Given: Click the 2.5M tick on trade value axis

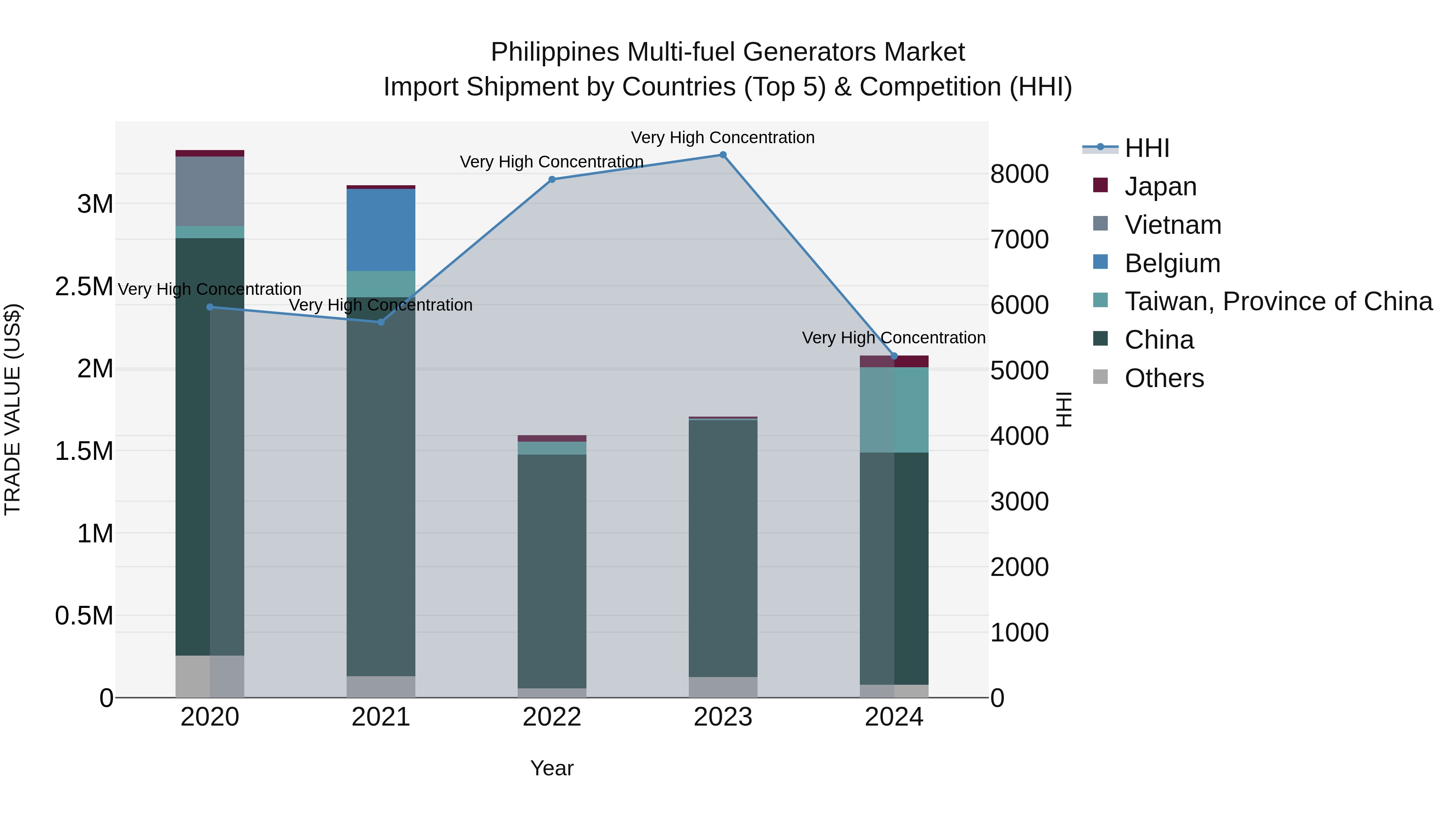Looking at the screenshot, I should [x=84, y=287].
